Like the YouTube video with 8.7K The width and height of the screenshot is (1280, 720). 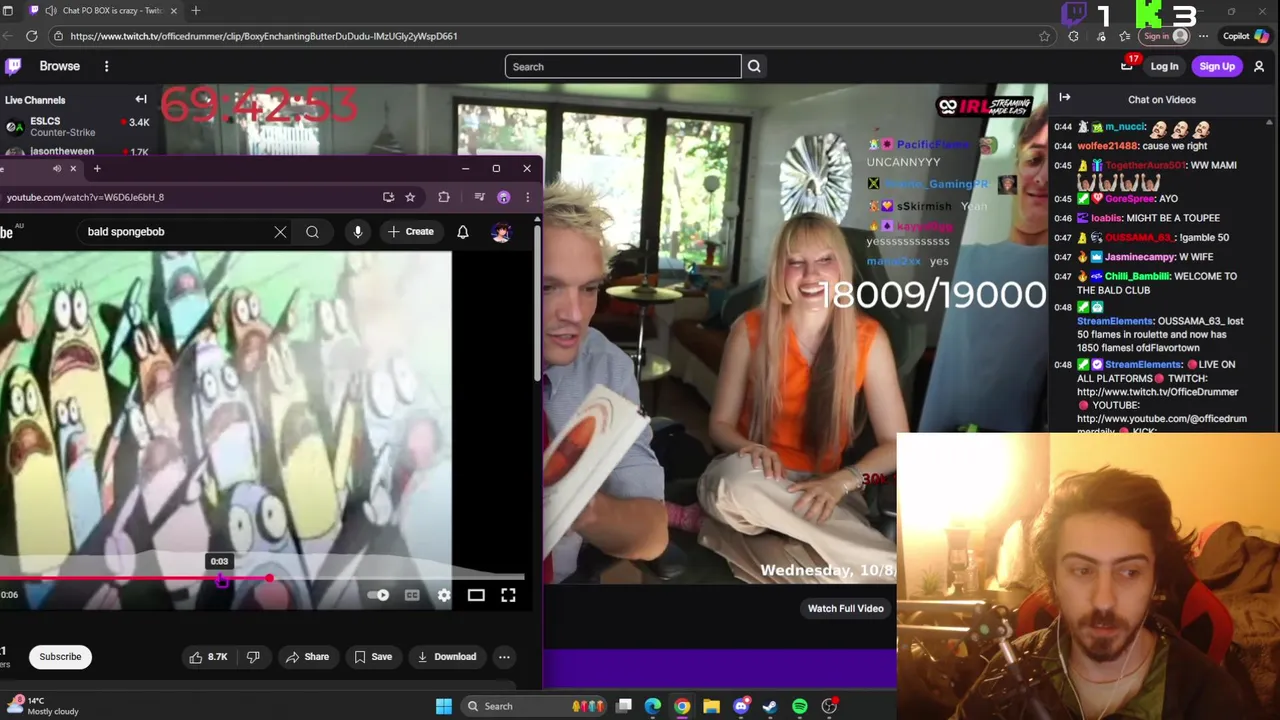(208, 657)
